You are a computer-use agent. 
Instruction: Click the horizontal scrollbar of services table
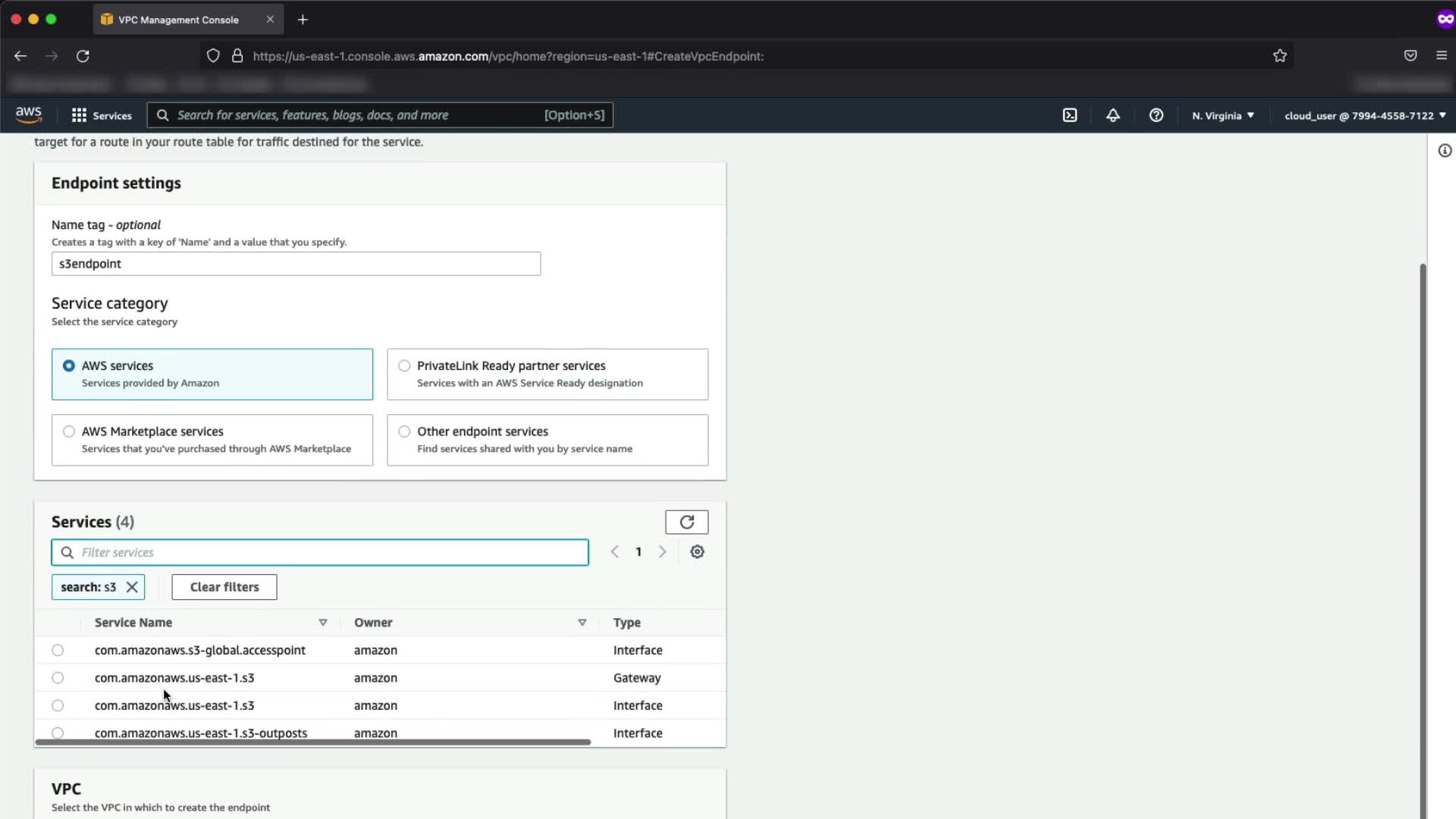pos(312,742)
